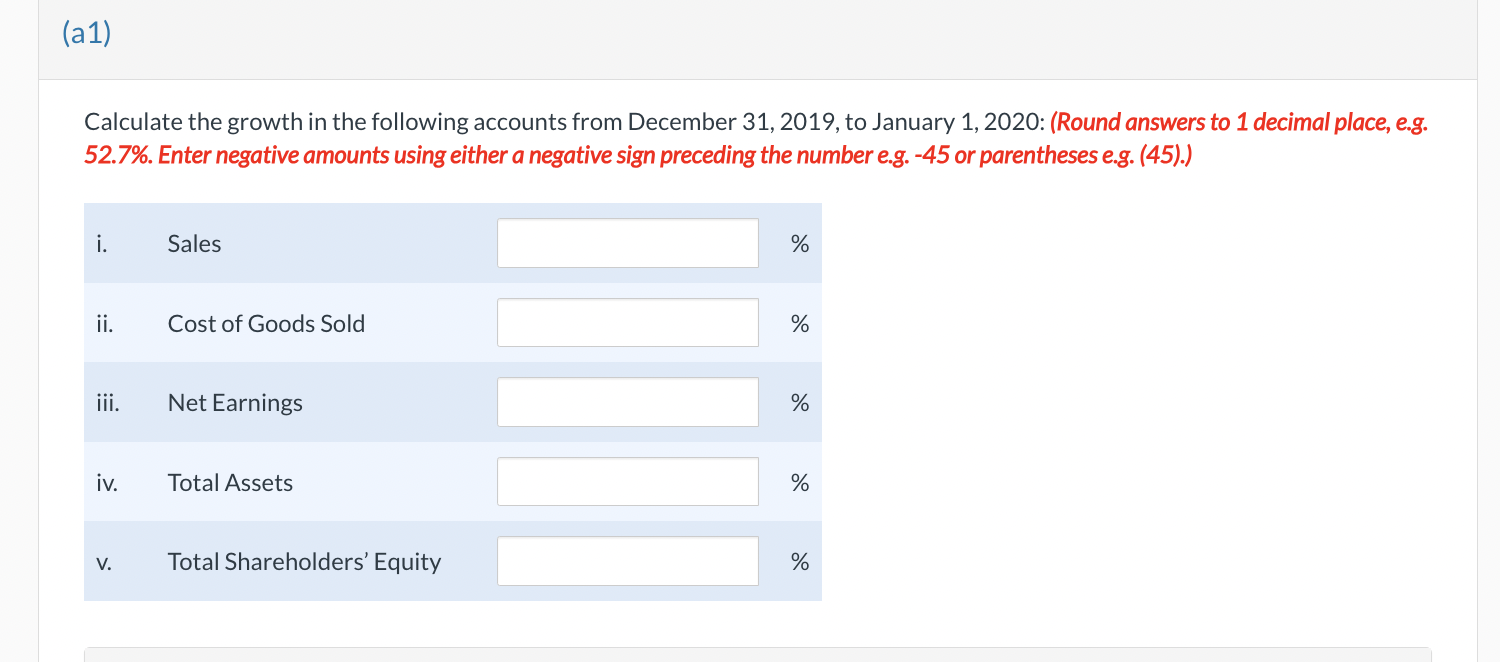
Task: Click the percent sign beside Total Shareholders' Equity
Action: point(799,562)
